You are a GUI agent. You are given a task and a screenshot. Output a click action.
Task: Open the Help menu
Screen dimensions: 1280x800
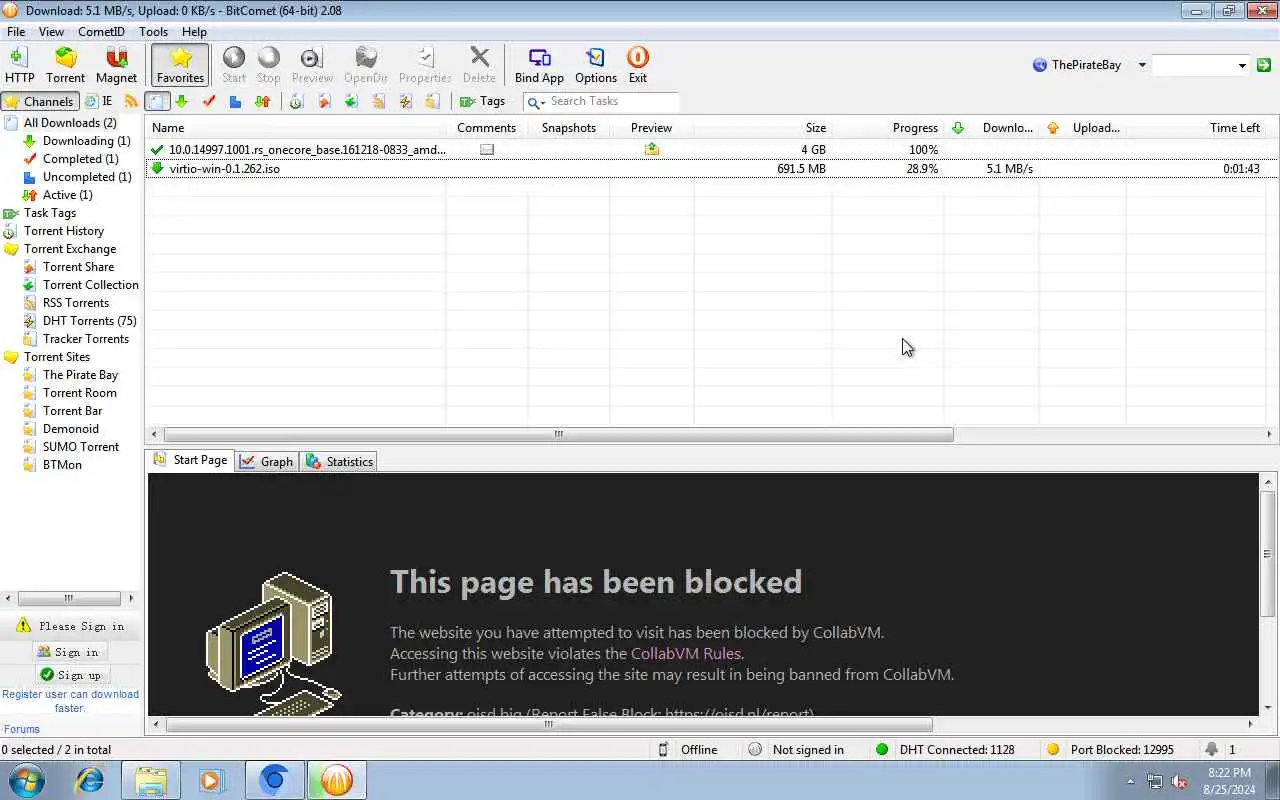[194, 32]
